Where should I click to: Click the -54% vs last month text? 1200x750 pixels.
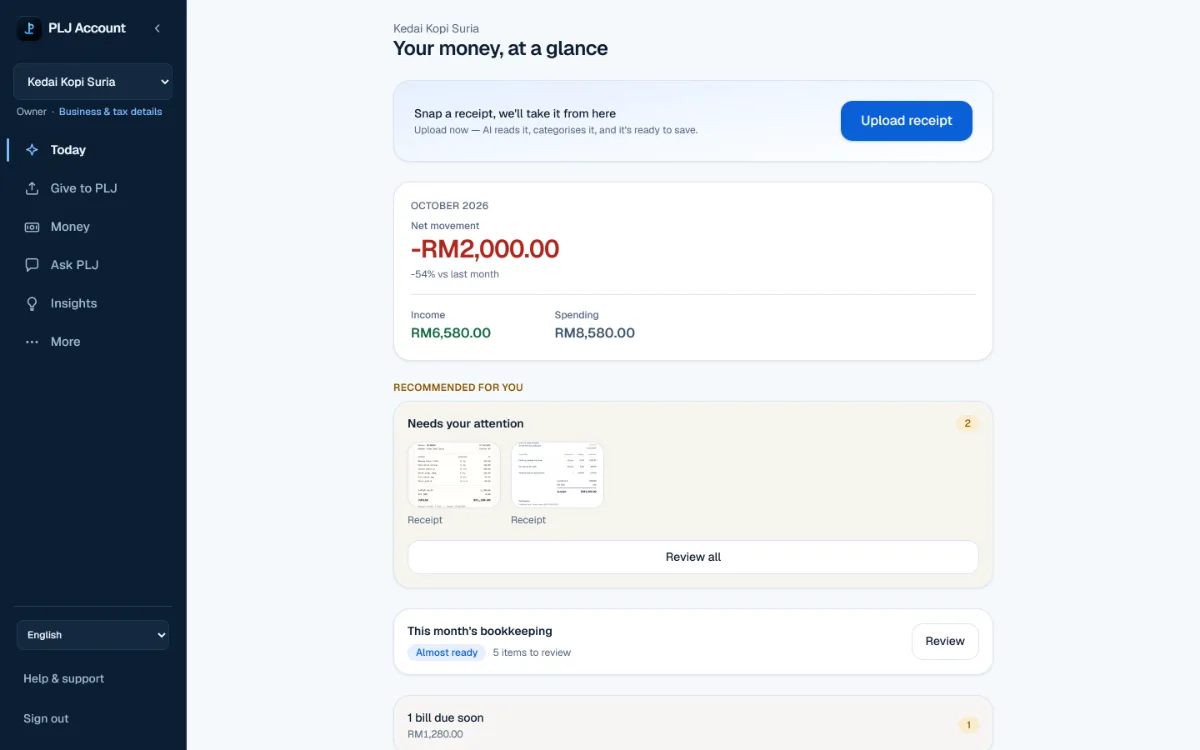pyautogui.click(x=455, y=274)
